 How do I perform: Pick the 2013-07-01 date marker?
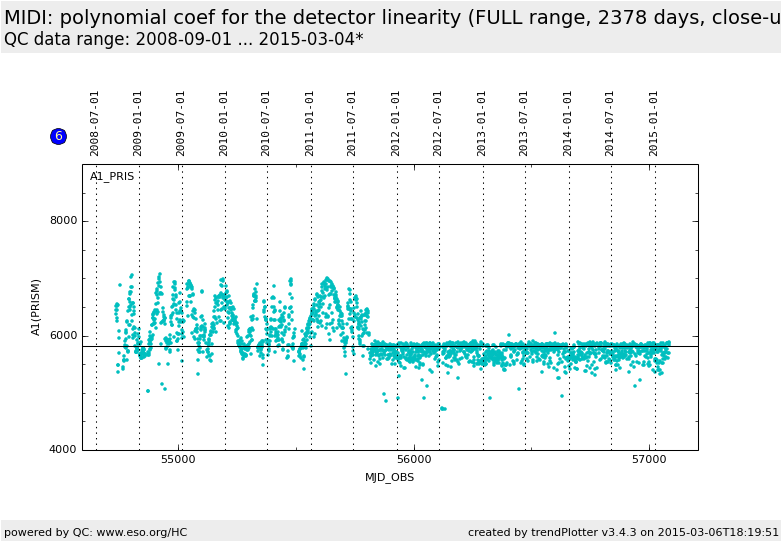coord(524,123)
